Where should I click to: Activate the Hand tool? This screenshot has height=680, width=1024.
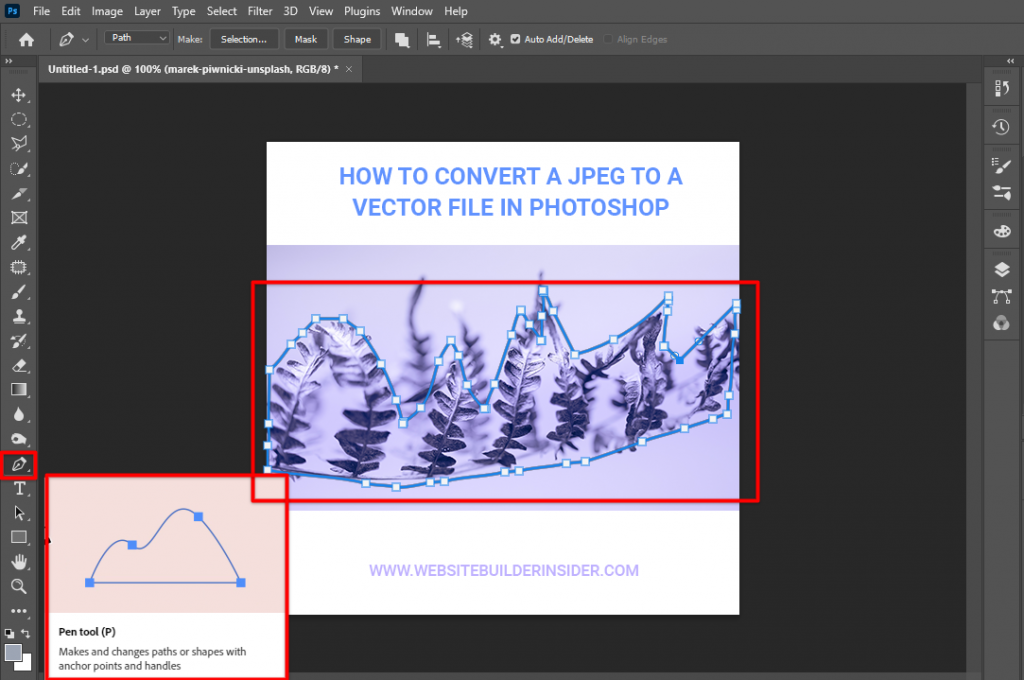tap(20, 562)
